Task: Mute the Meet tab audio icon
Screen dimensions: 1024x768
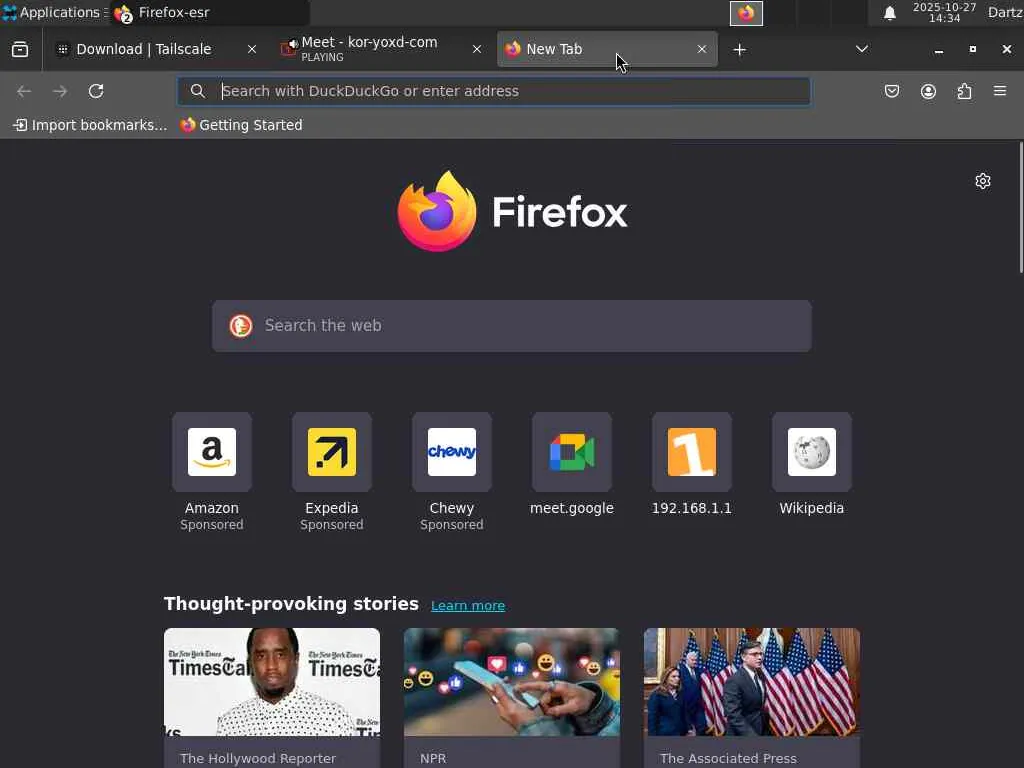Action: click(293, 44)
